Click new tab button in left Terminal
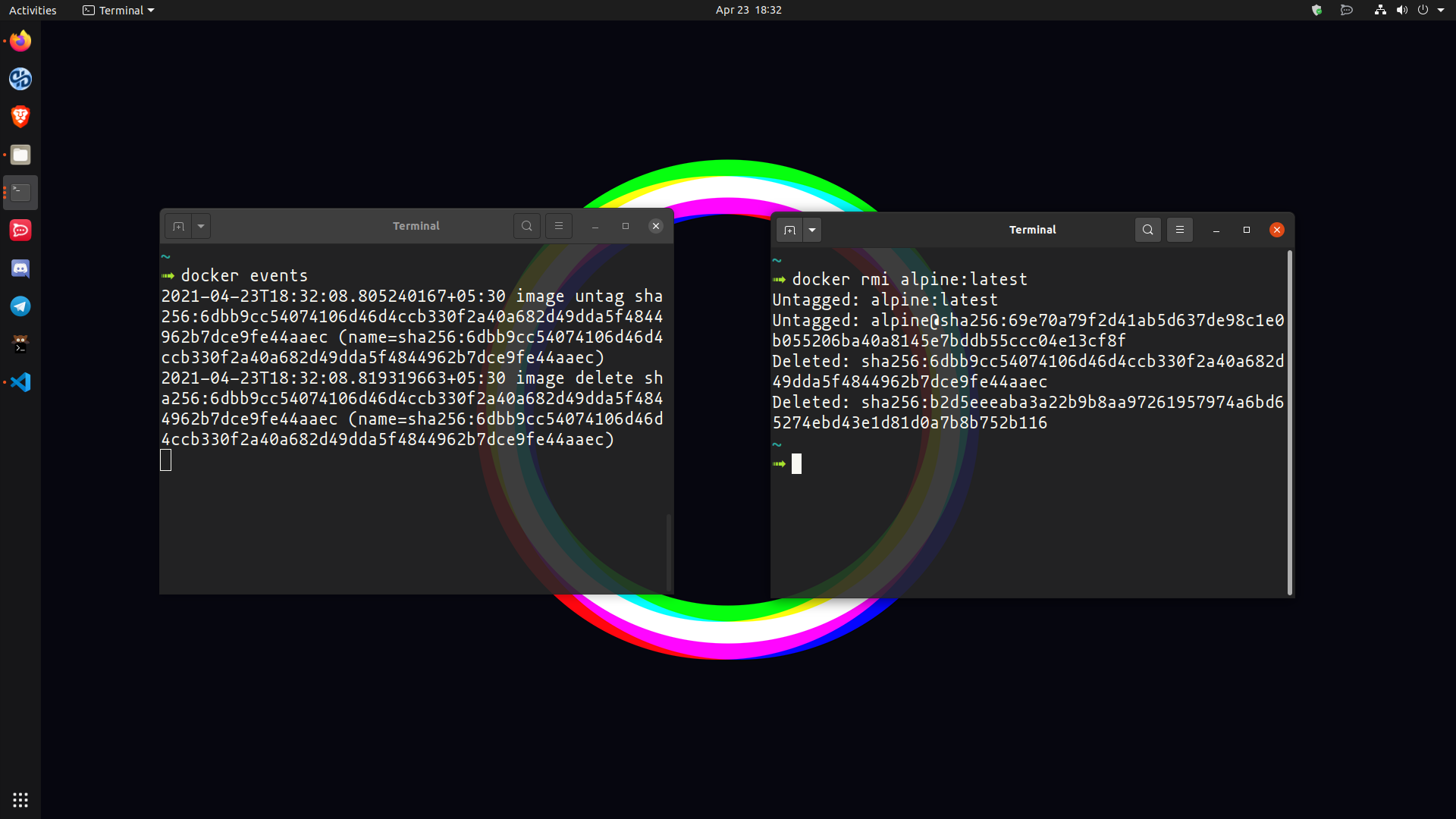 point(178,226)
